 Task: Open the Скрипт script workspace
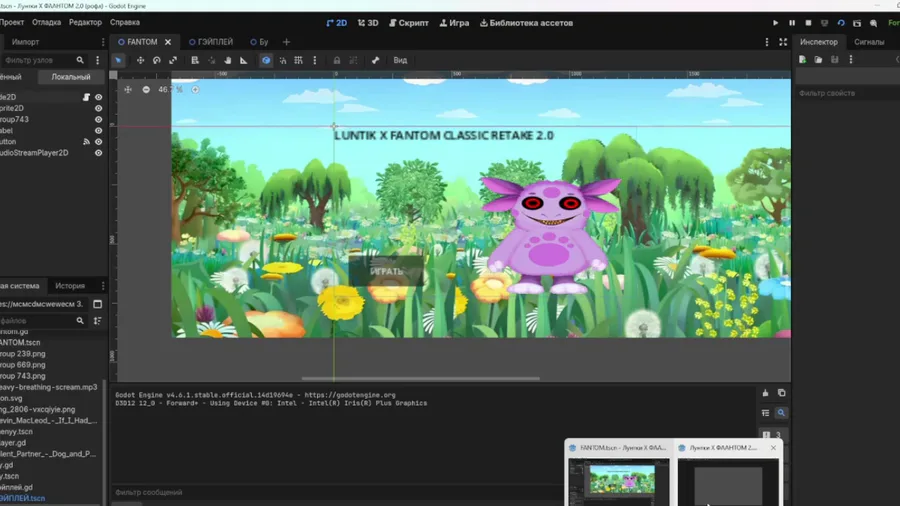pyautogui.click(x=409, y=23)
